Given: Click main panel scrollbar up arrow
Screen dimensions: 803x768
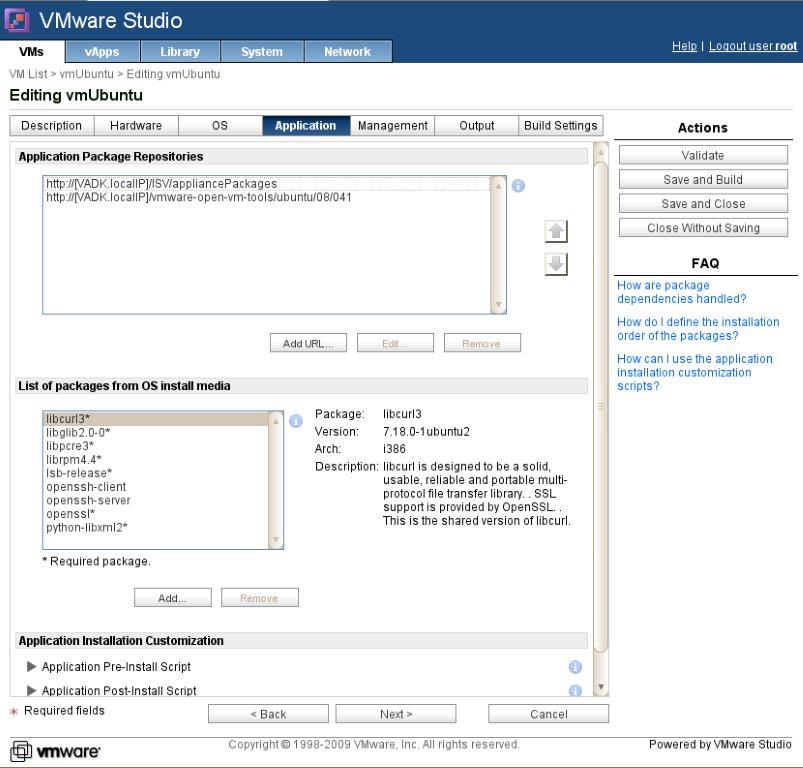Looking at the screenshot, I should [601, 152].
